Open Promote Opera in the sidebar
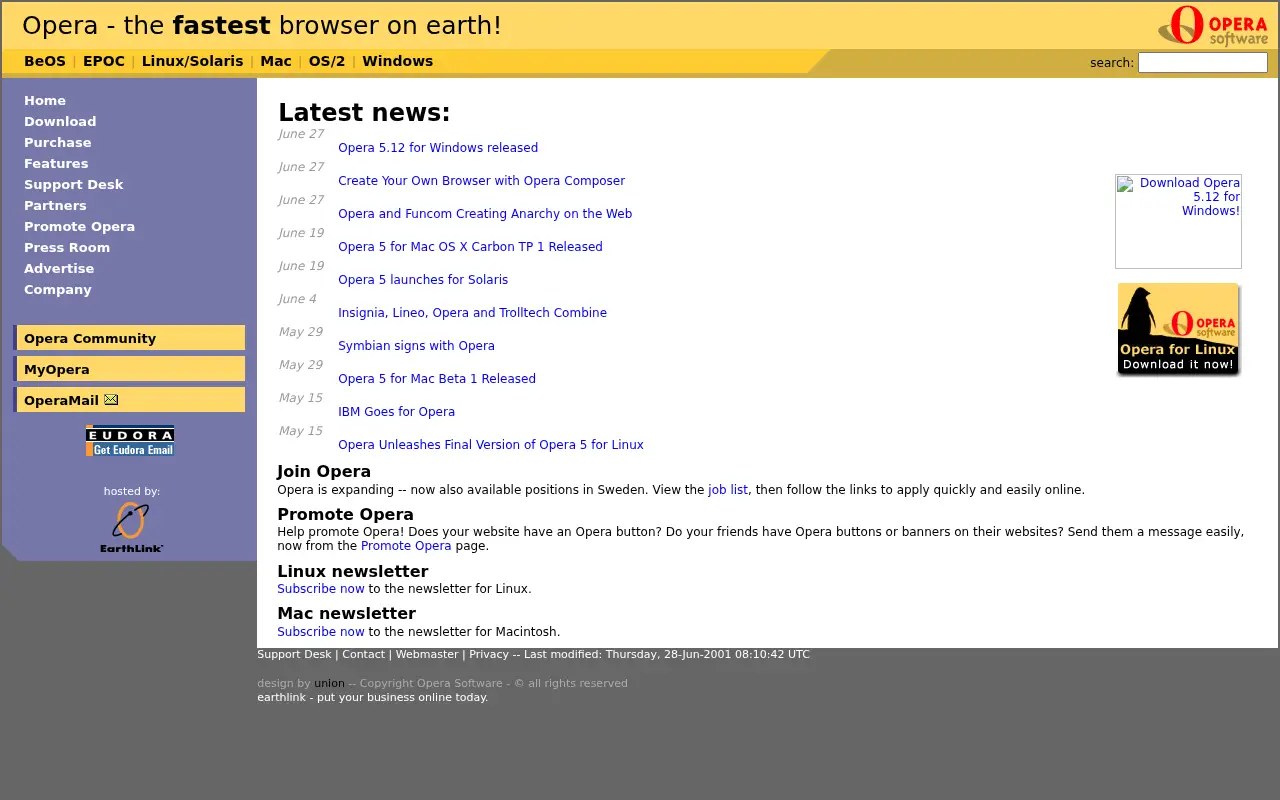The width and height of the screenshot is (1280, 800). 79,227
